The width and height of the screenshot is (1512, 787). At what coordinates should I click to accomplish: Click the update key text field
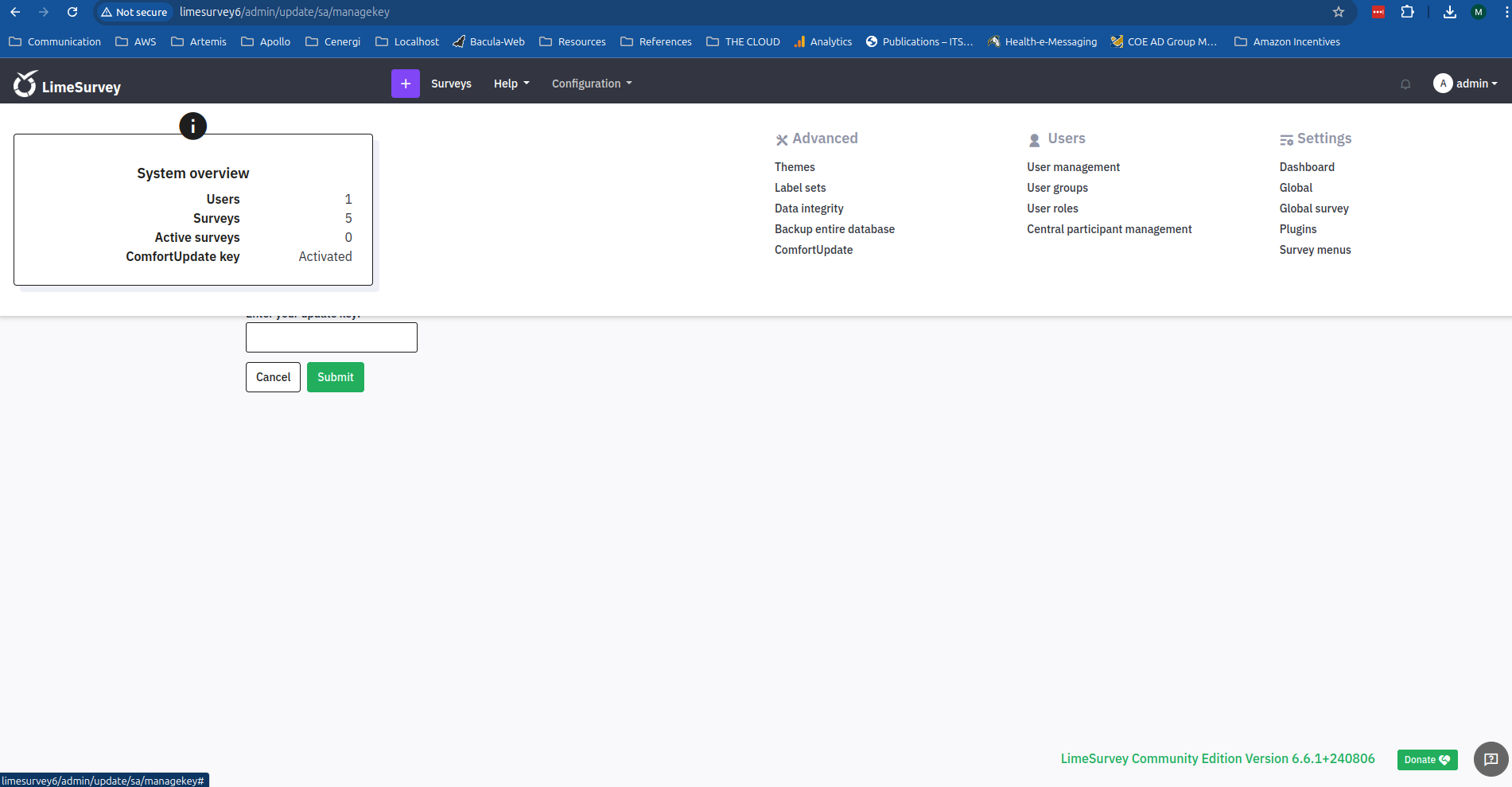pos(332,337)
